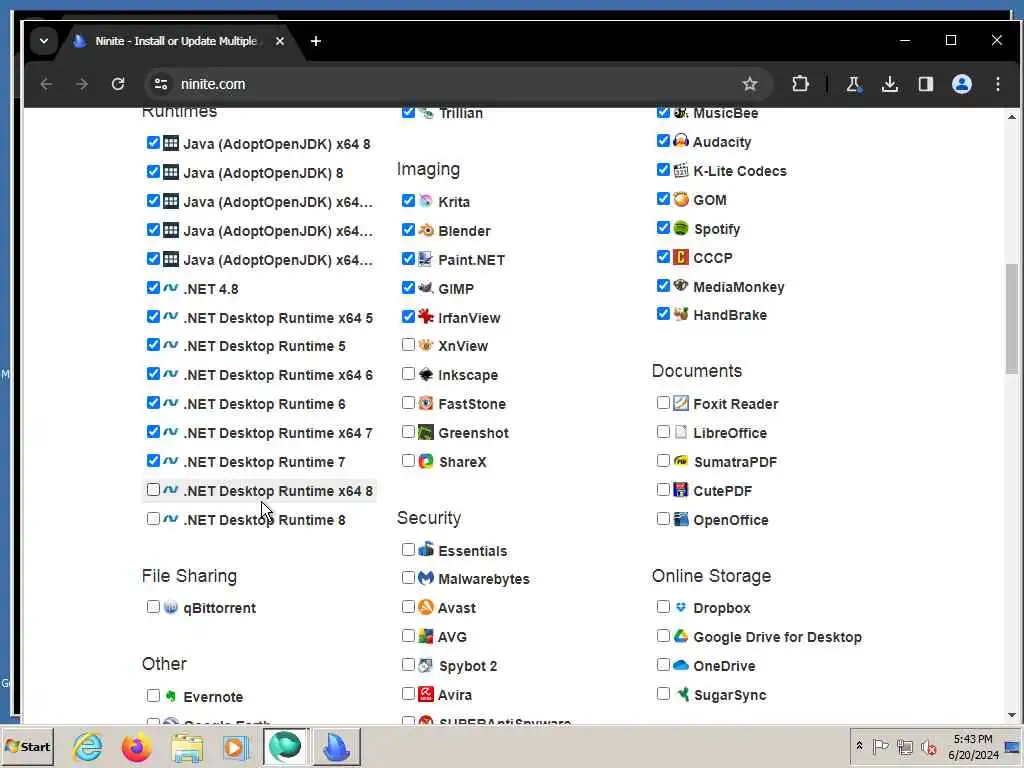Reload the ninite.com page
Screen dimensions: 1024x768
click(x=118, y=84)
